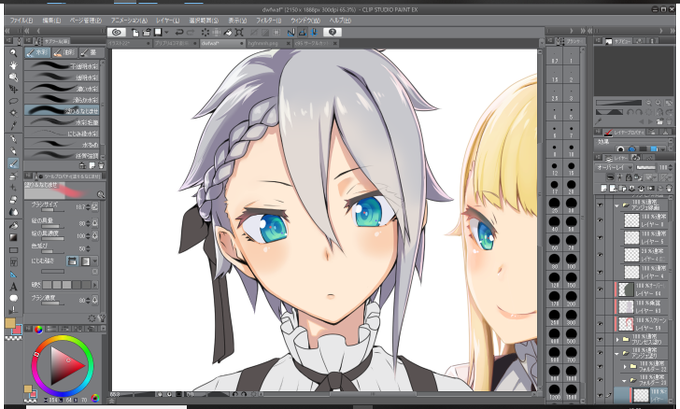Viewport: 680px width, 409px height.
Task: Expand Folder 22 in layers
Action: pos(625,366)
